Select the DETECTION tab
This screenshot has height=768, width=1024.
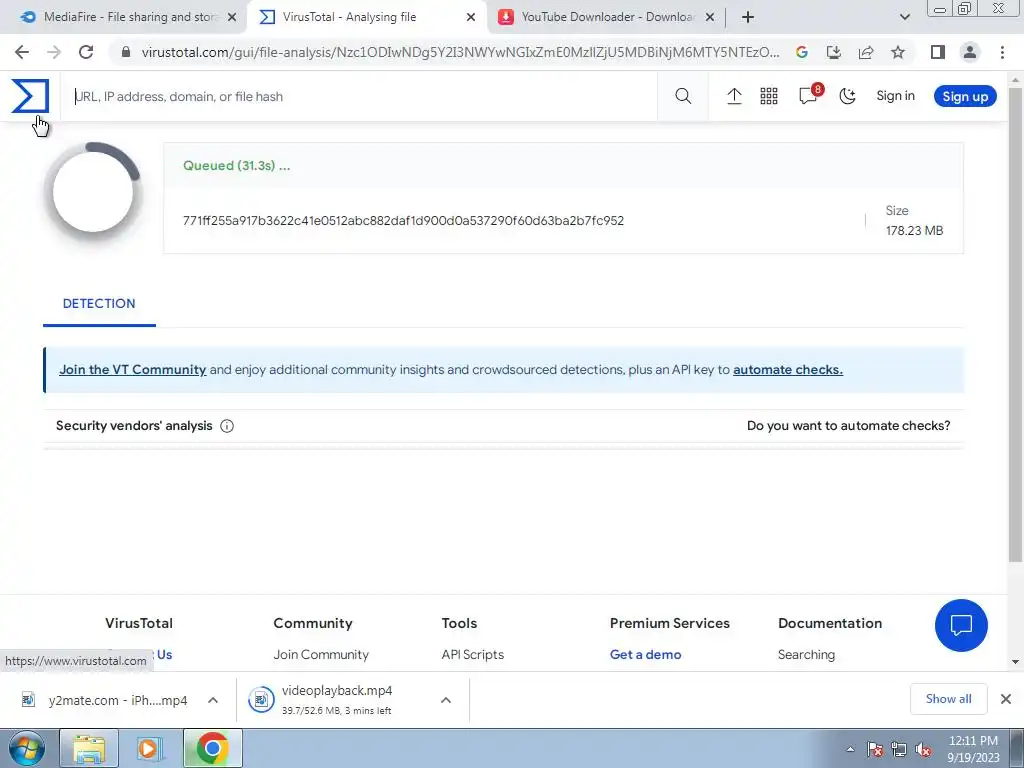tap(99, 304)
